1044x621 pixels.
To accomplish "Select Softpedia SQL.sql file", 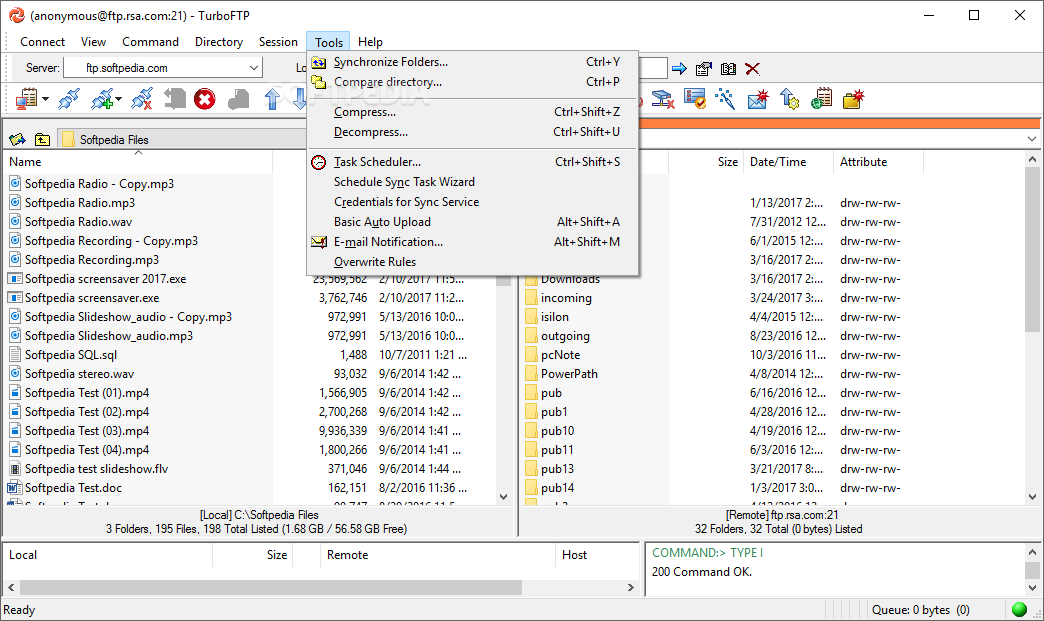I will pyautogui.click(x=71, y=355).
